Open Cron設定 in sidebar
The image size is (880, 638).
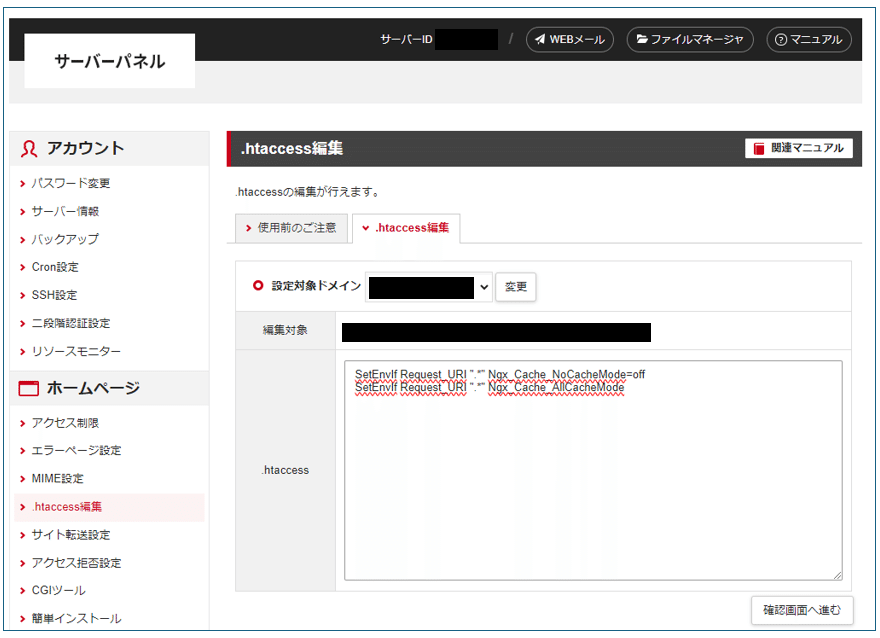click(x=55, y=267)
